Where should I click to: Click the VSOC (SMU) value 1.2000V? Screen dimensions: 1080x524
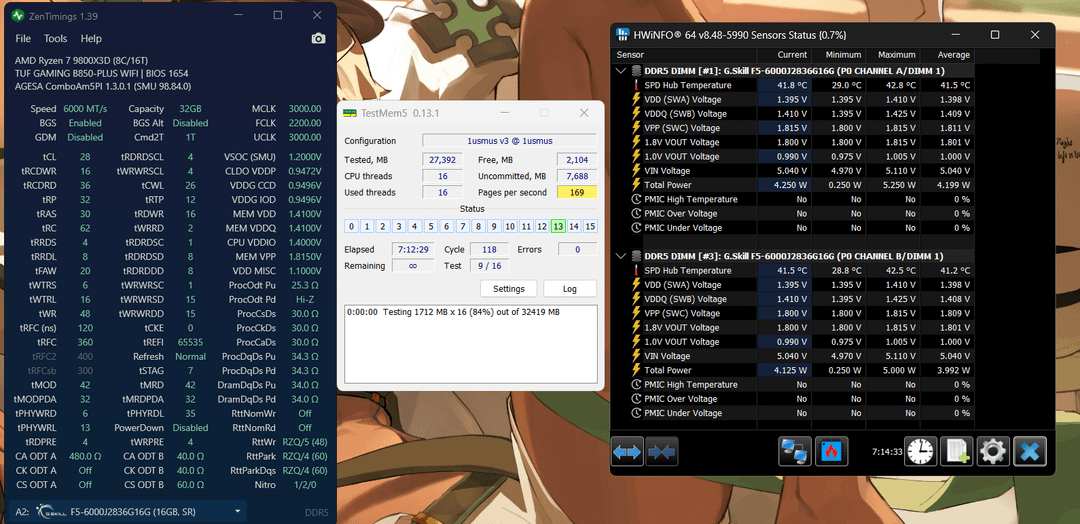(304, 157)
